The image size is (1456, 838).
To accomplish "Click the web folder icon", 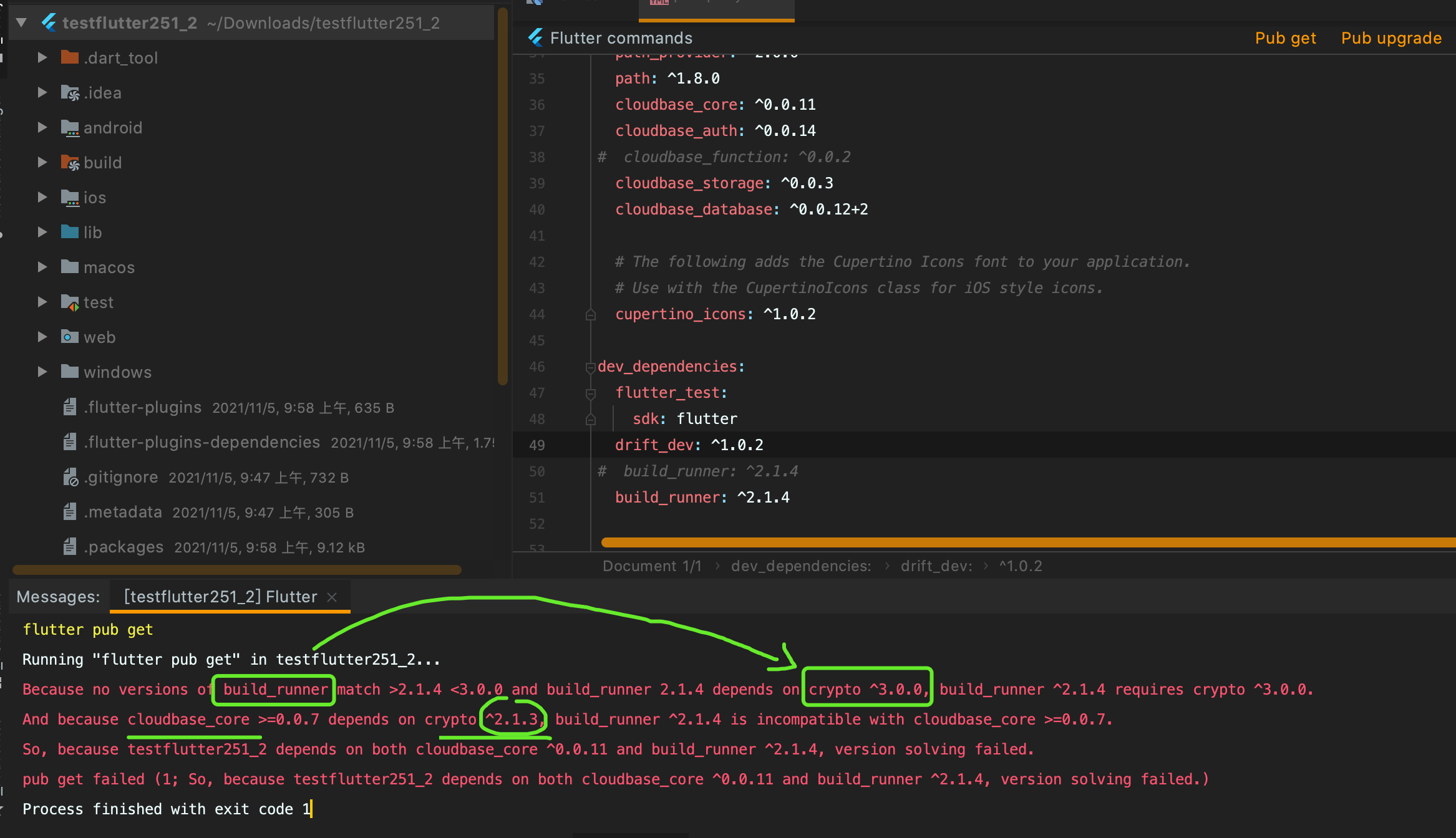I will 69,337.
